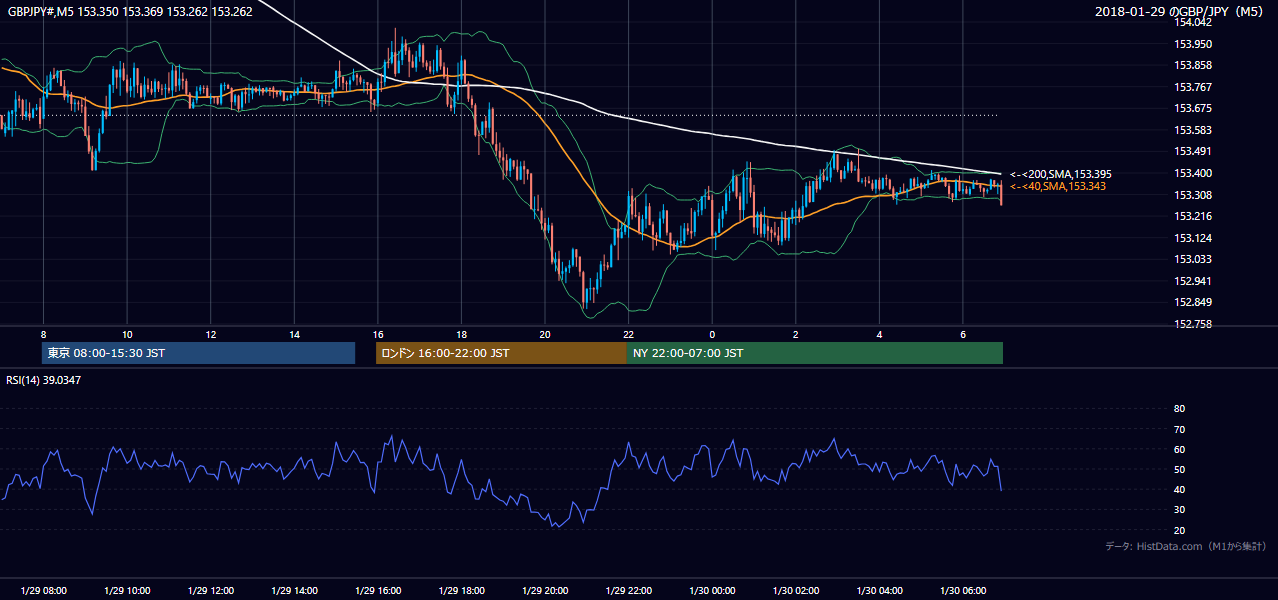Click the 153.308 price axis label
Image resolution: width=1278 pixels, height=600 pixels.
coord(1191,195)
